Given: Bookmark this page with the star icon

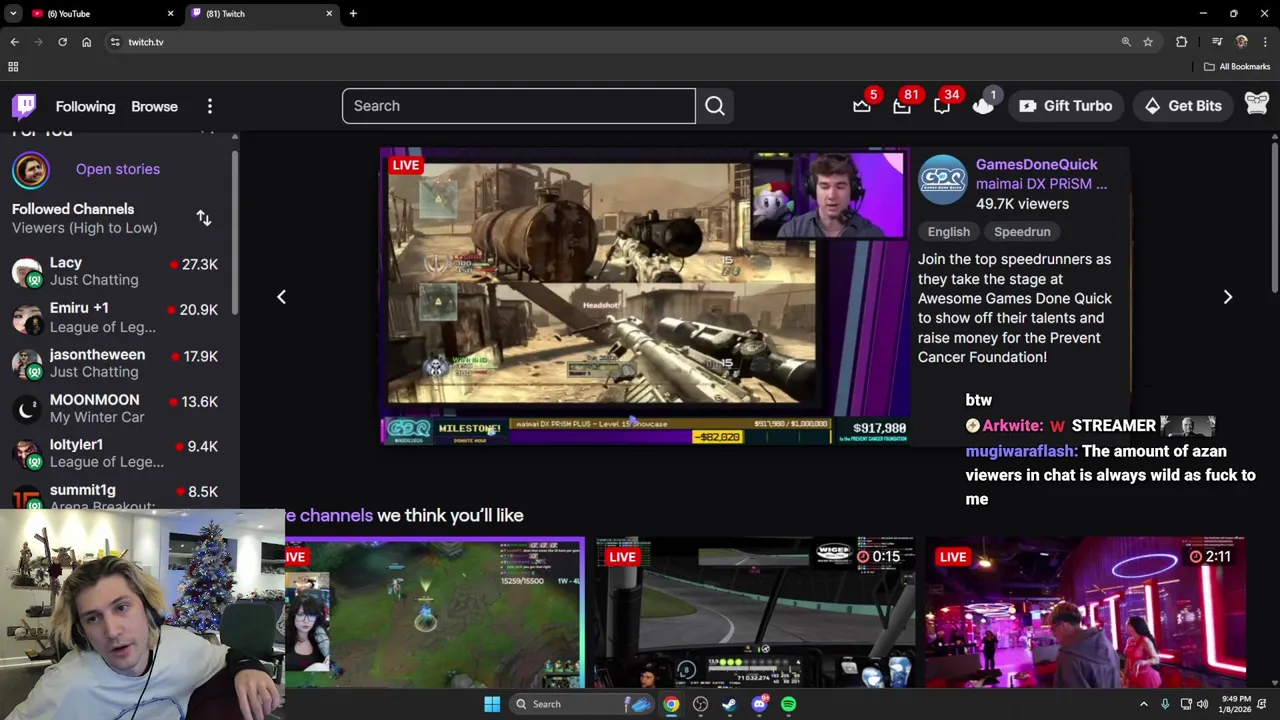Looking at the screenshot, I should click(1148, 42).
